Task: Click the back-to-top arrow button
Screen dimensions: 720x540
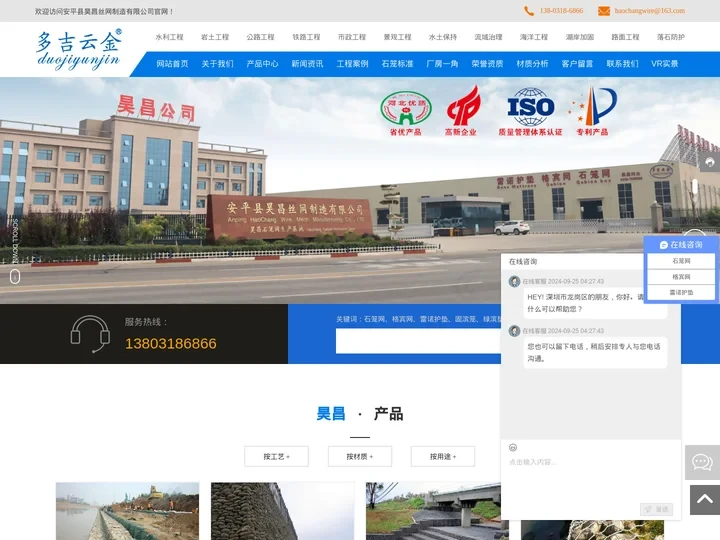Action: click(x=705, y=500)
